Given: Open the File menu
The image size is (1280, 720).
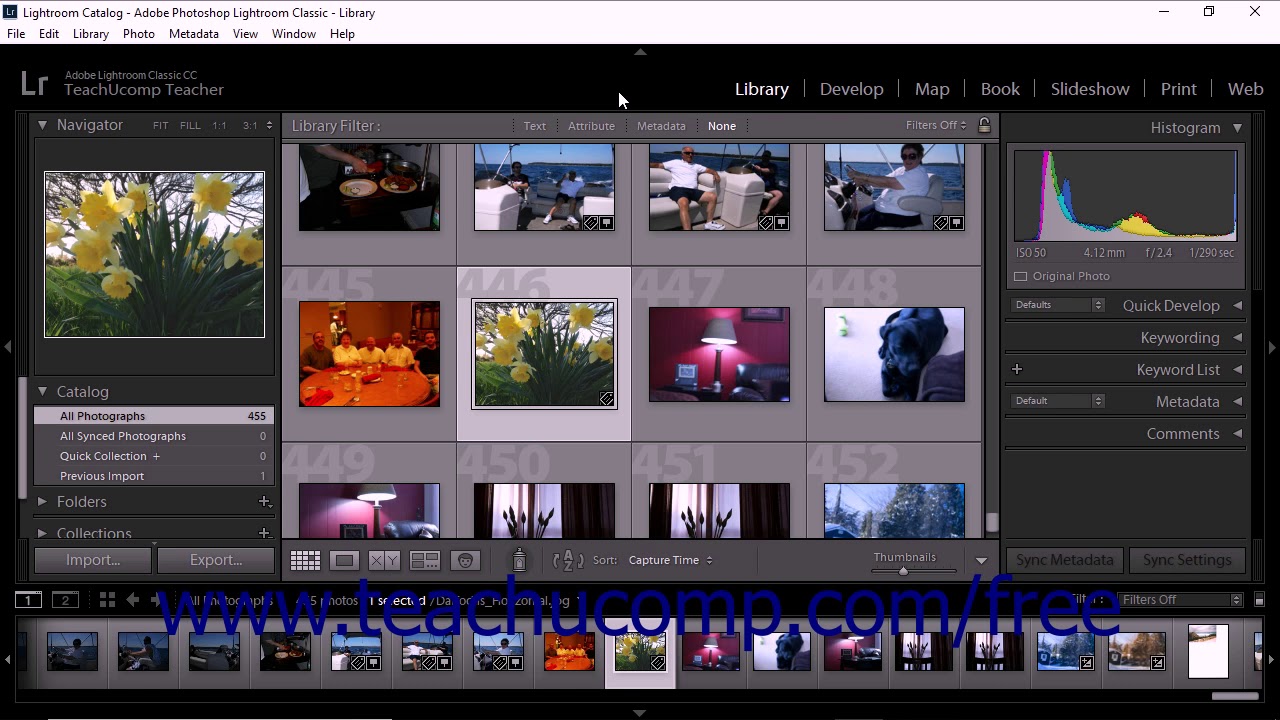Looking at the screenshot, I should click(16, 34).
